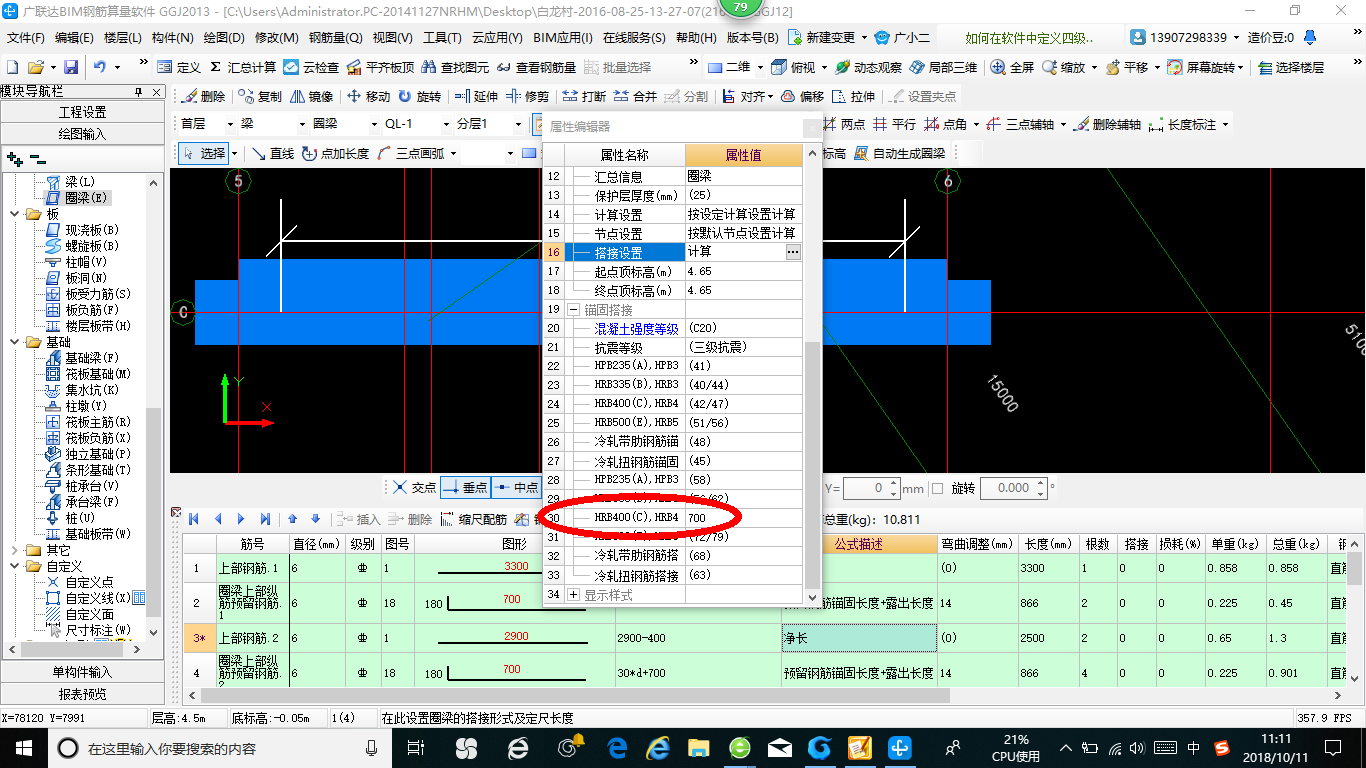This screenshot has width=1366, height=768.
Task: Switch to 局部三维 partial 3D view
Action: tap(943, 67)
